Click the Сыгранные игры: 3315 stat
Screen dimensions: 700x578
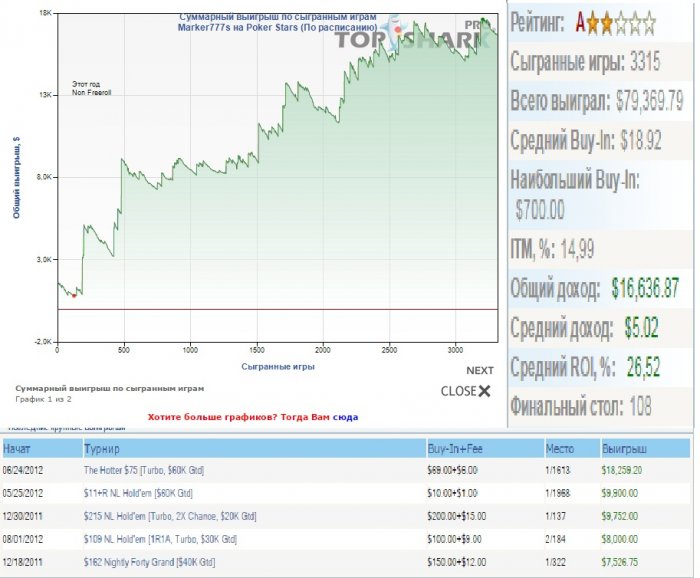click(585, 61)
